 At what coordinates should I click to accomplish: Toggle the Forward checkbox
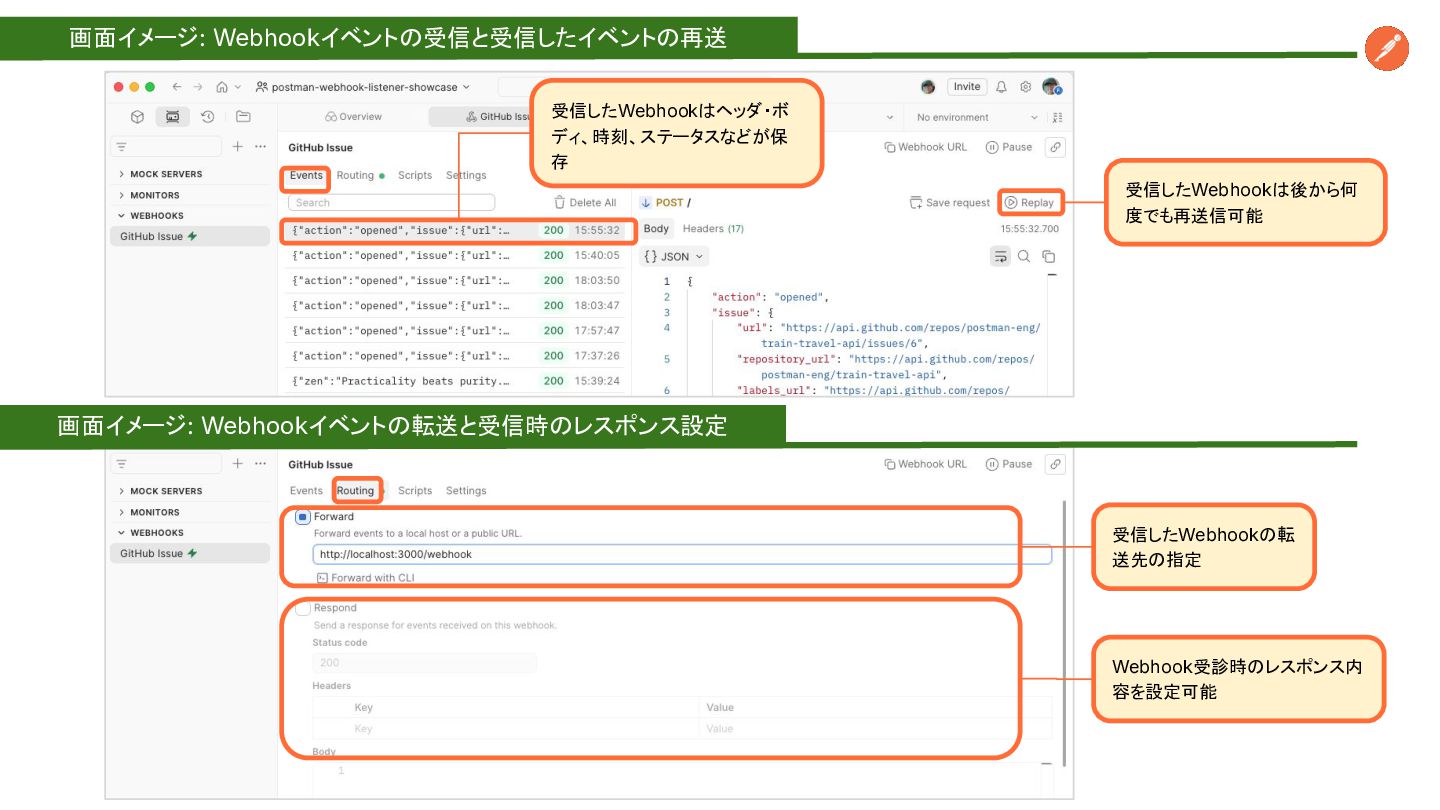(303, 517)
